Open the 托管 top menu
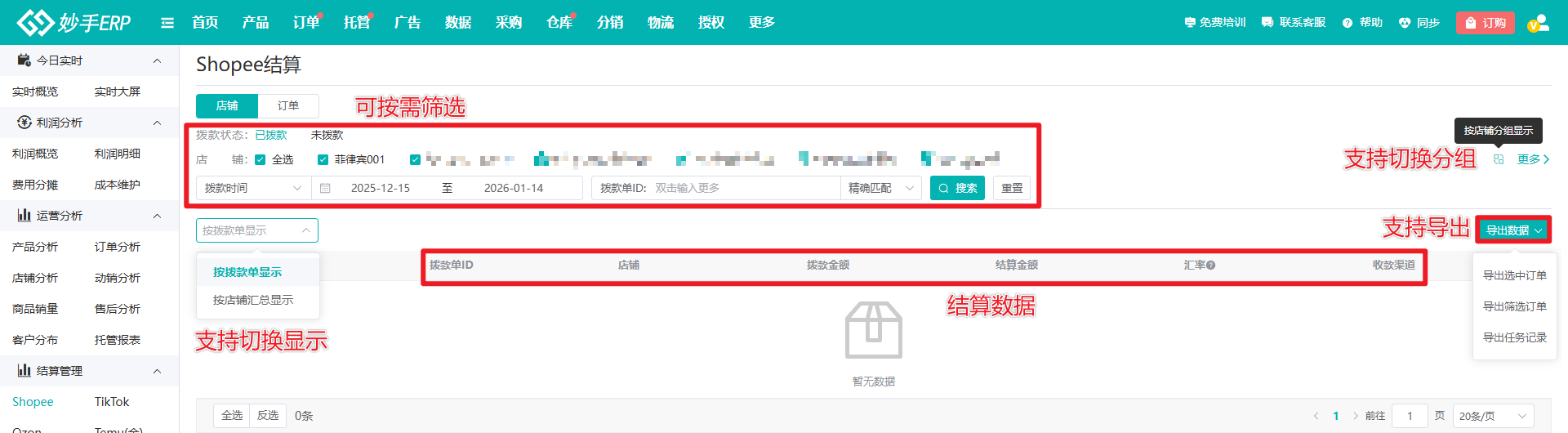The image size is (1568, 433). point(357,22)
